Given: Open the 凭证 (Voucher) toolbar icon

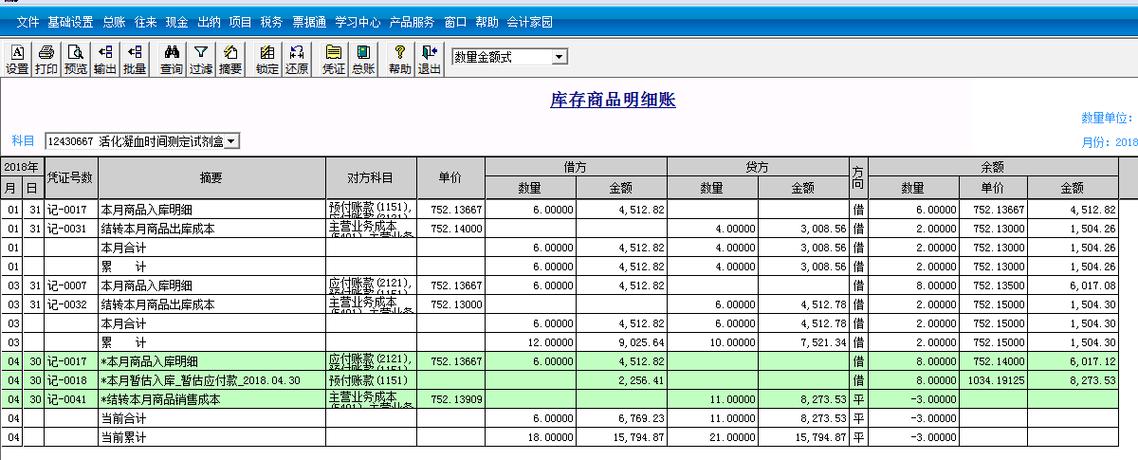Looking at the screenshot, I should pyautogui.click(x=333, y=59).
